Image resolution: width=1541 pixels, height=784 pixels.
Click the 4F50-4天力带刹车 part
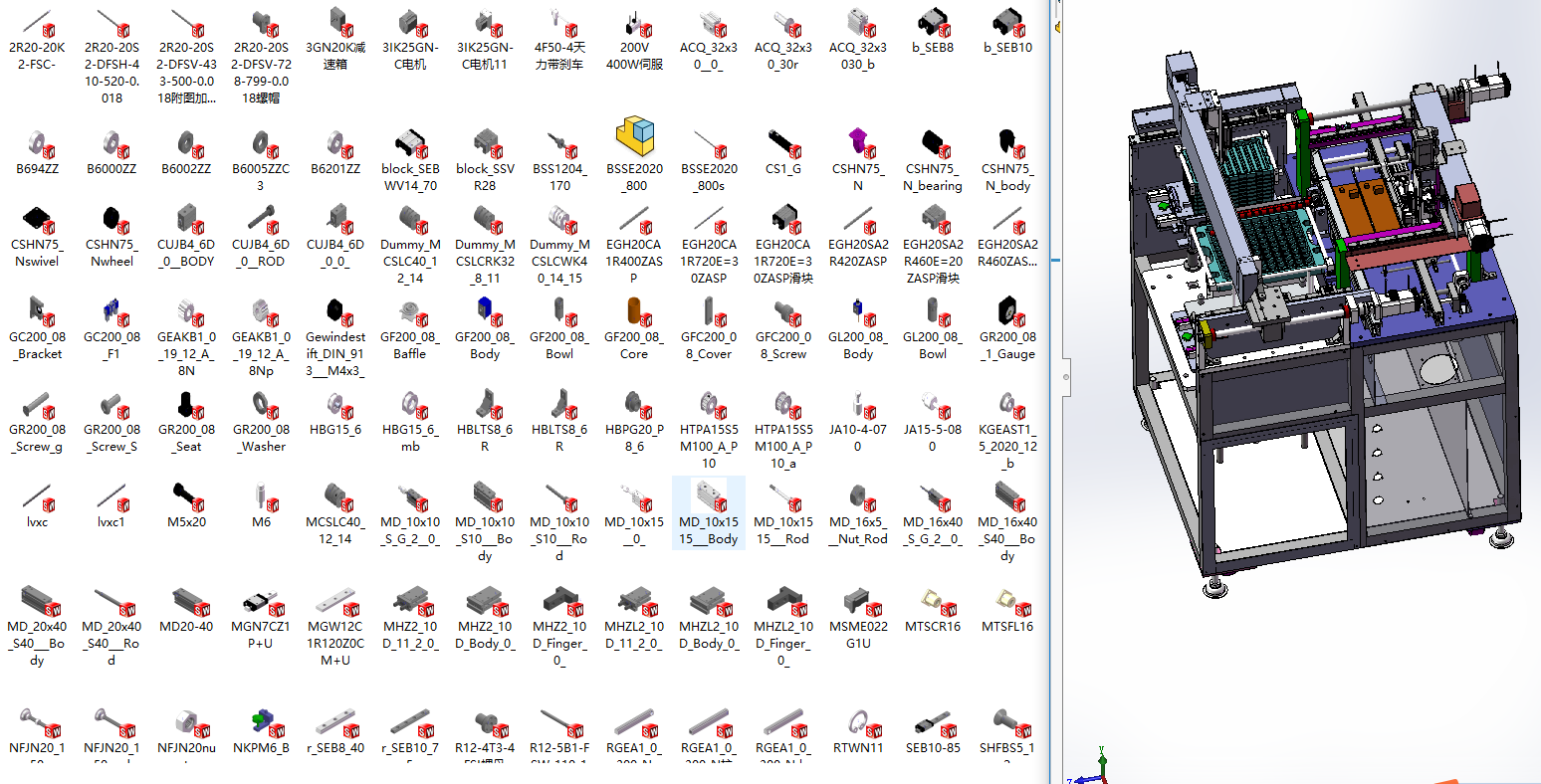click(x=559, y=22)
